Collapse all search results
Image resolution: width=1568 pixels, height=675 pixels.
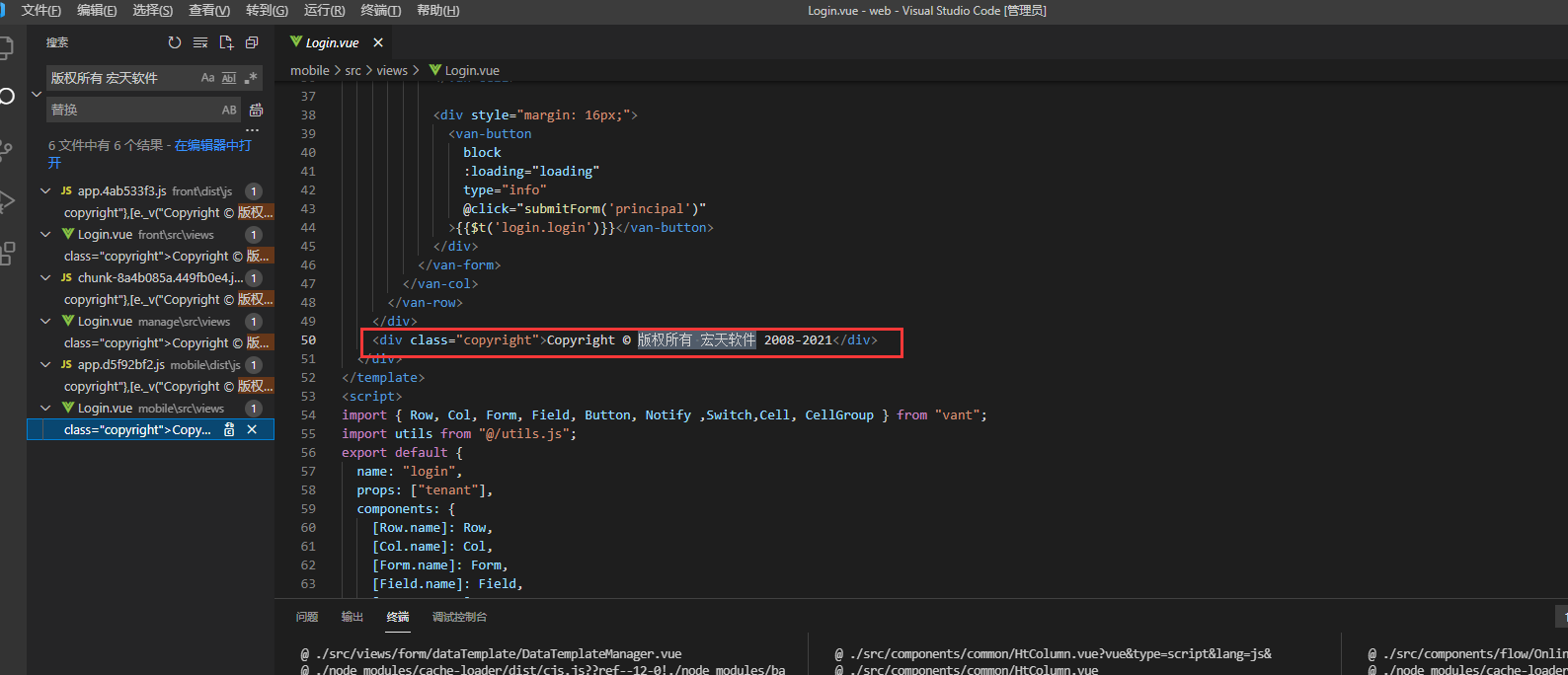point(252,42)
